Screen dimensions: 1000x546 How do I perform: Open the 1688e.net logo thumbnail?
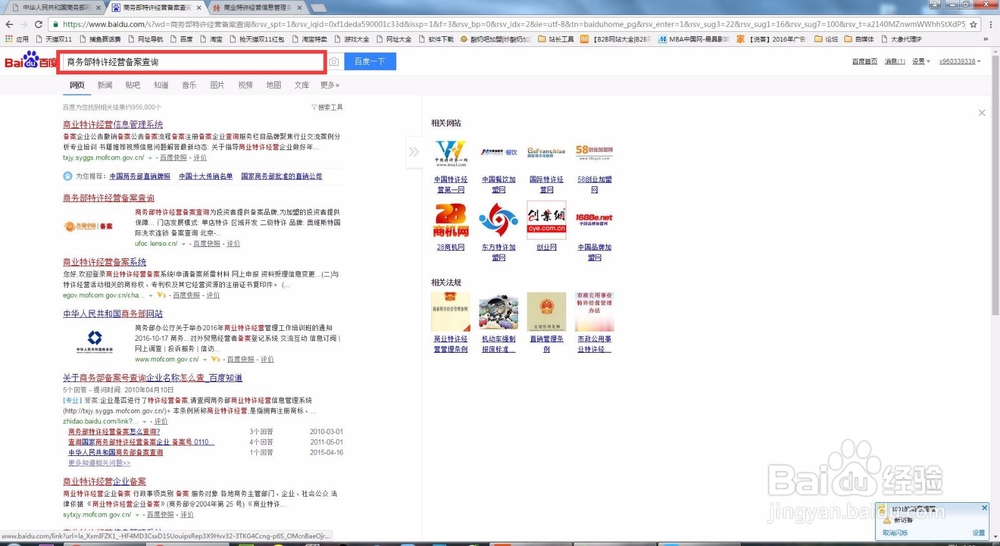tap(594, 220)
